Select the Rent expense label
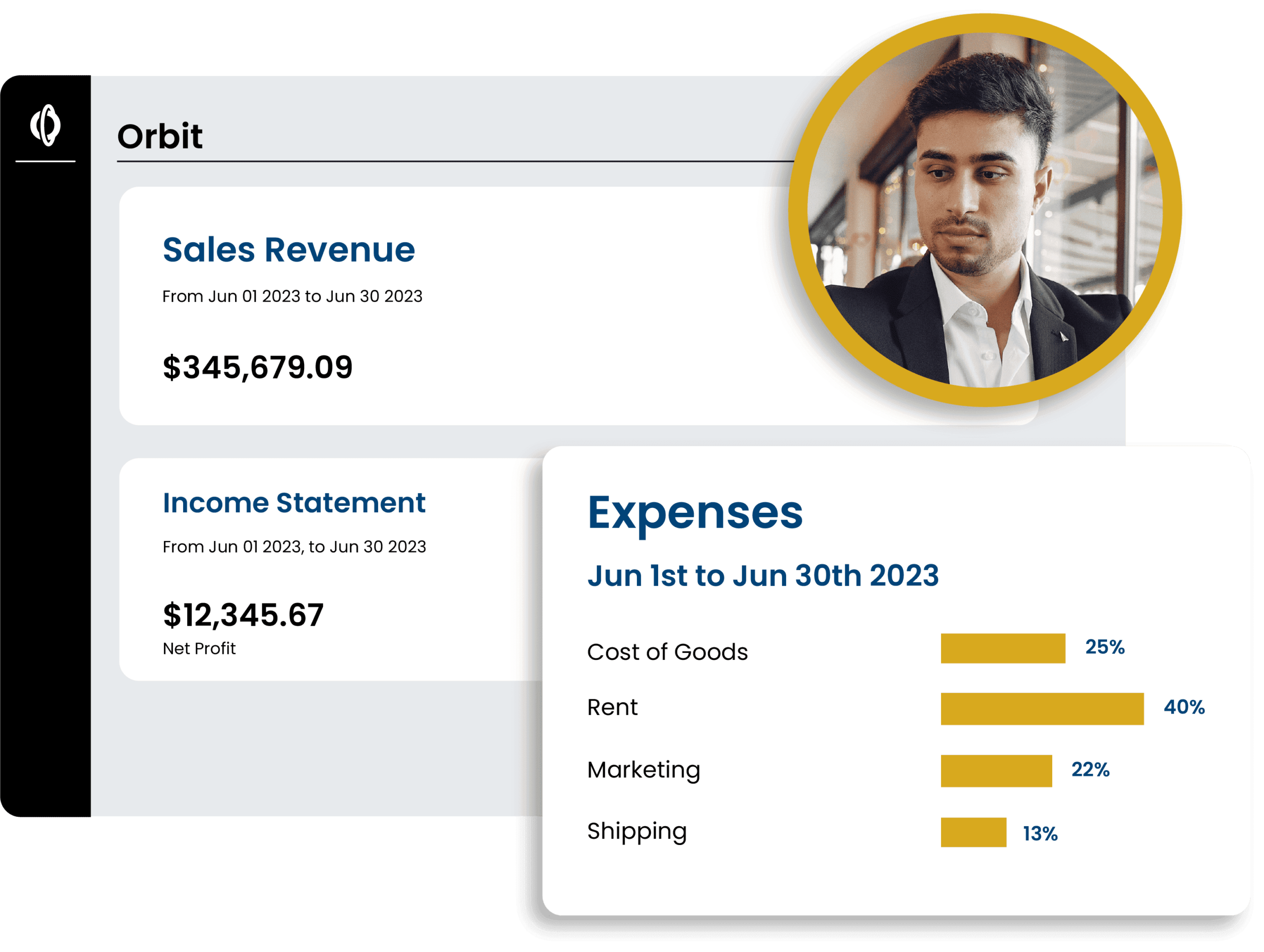The height and width of the screenshot is (952, 1264). coord(612,707)
